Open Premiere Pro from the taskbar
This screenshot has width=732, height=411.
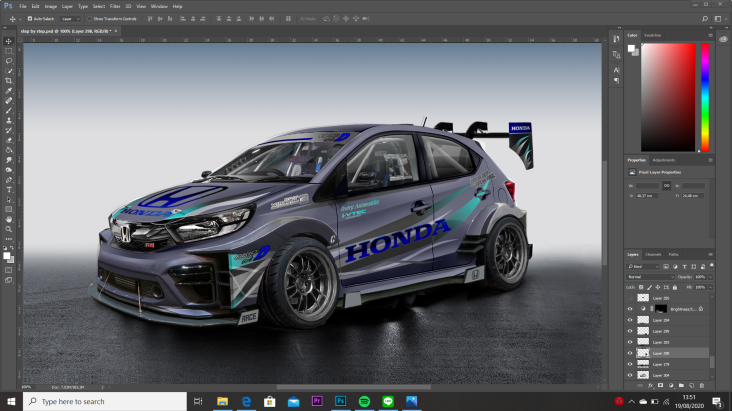click(x=317, y=401)
